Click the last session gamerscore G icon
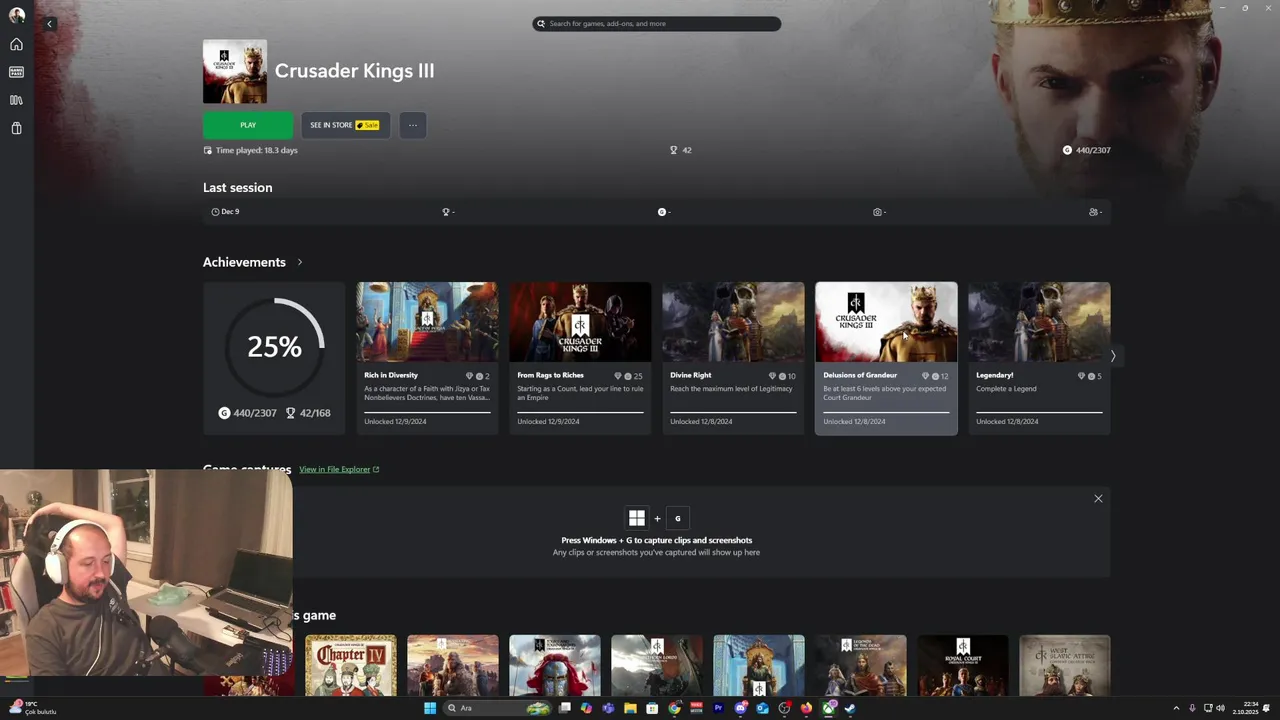 pyautogui.click(x=661, y=212)
